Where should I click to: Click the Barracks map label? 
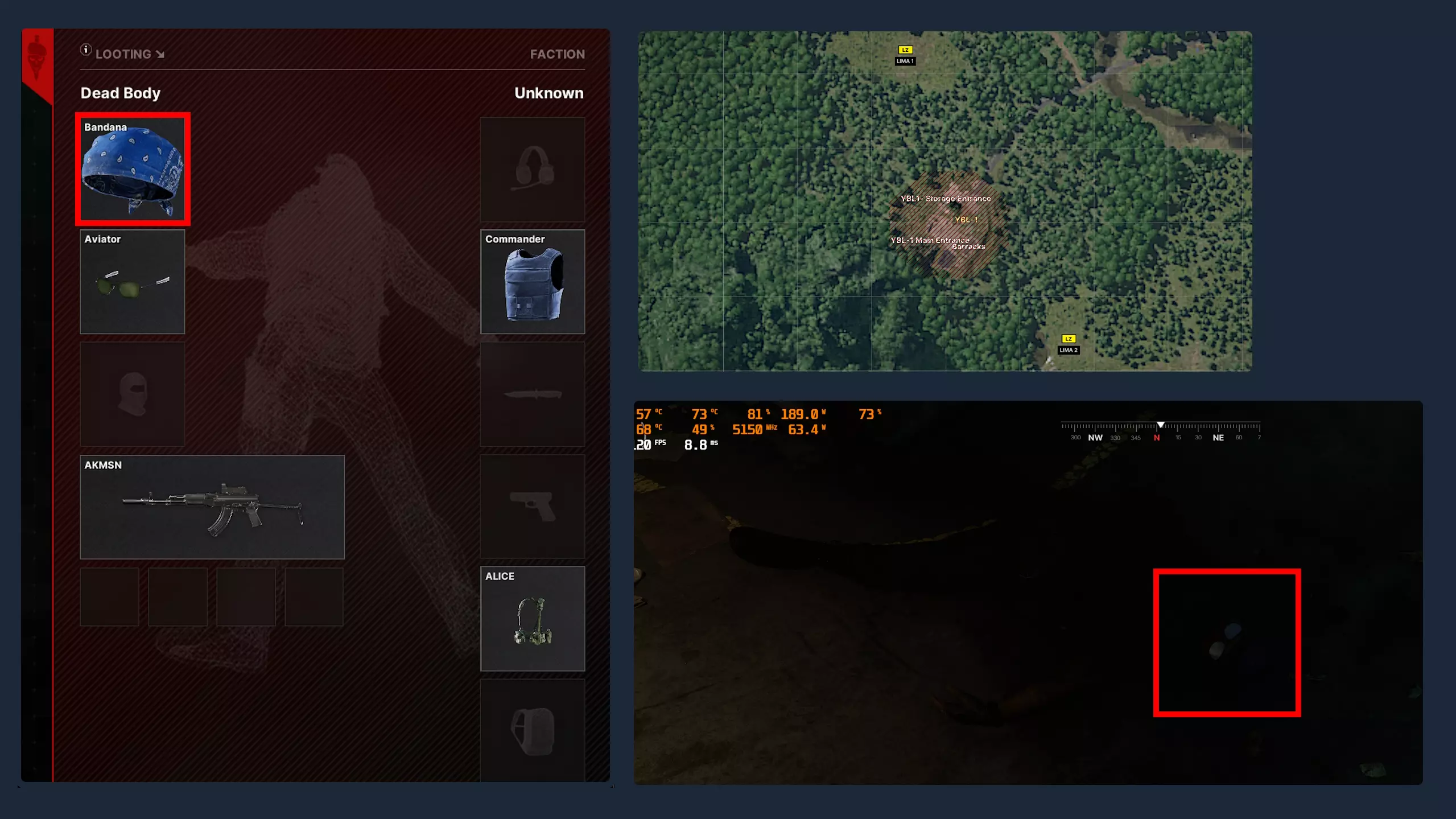pyautogui.click(x=968, y=247)
